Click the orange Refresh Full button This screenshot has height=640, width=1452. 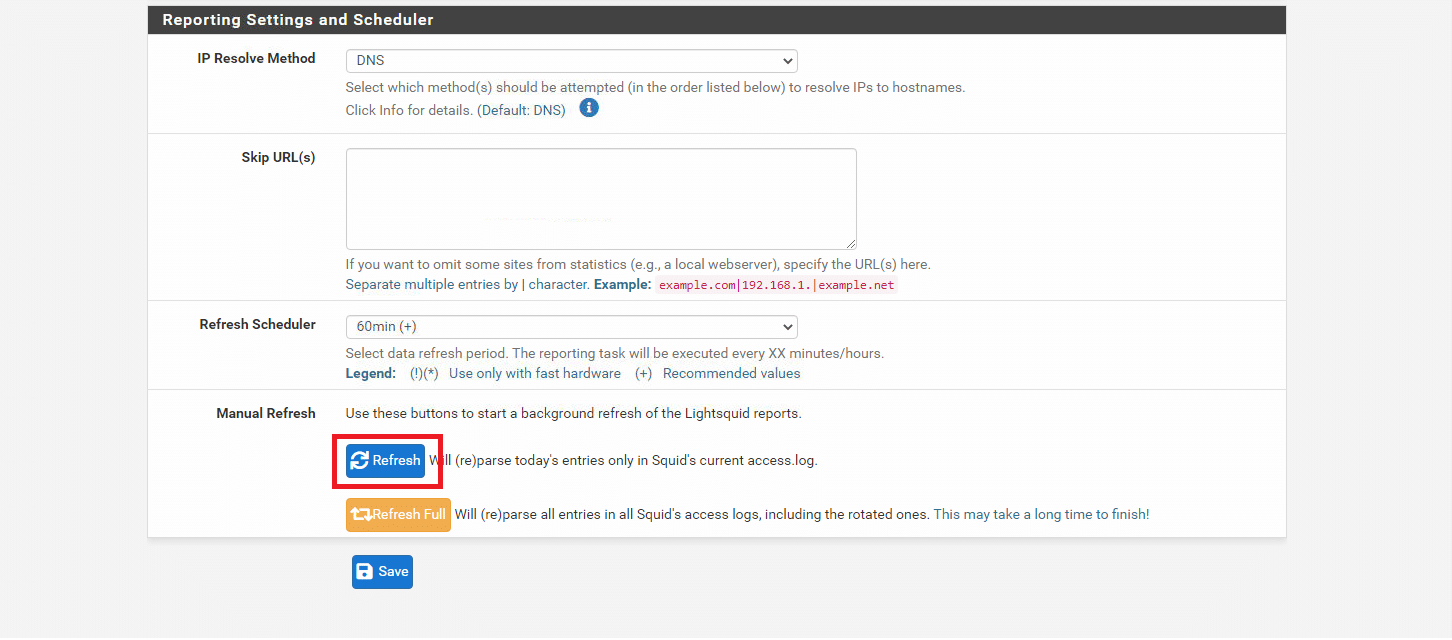tap(398, 515)
